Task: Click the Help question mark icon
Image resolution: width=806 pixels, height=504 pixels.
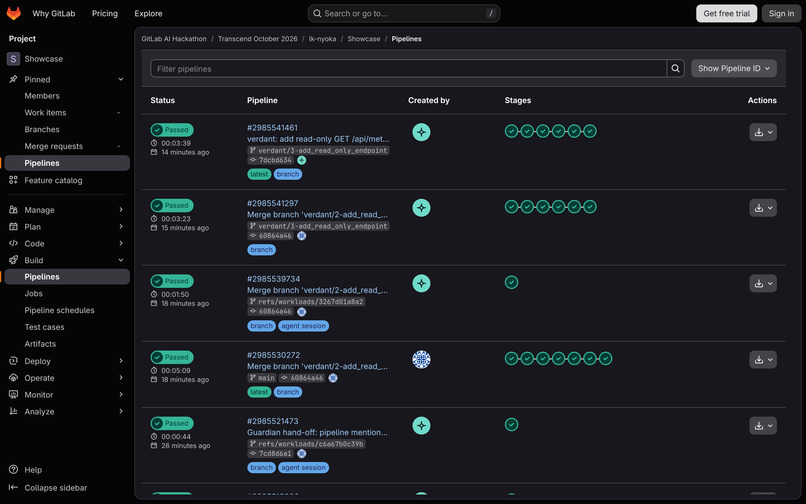Action: pos(13,470)
